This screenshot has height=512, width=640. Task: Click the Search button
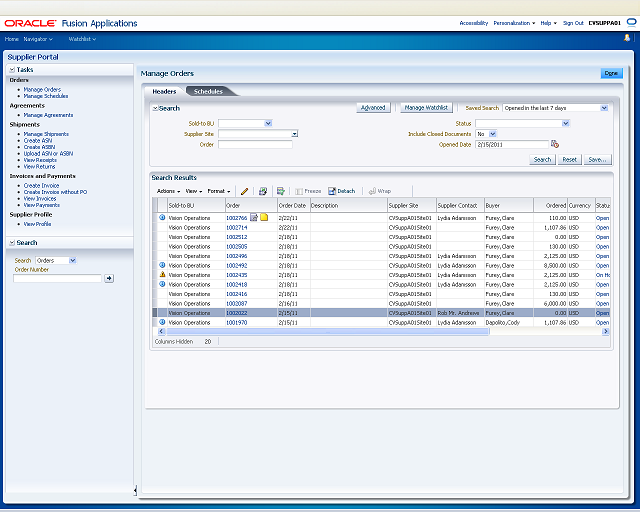click(x=542, y=160)
